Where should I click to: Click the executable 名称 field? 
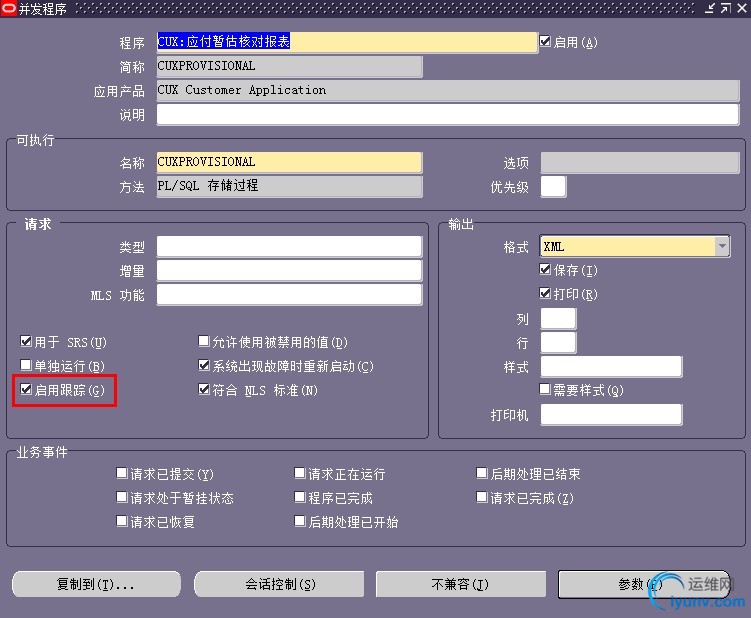click(x=289, y=162)
